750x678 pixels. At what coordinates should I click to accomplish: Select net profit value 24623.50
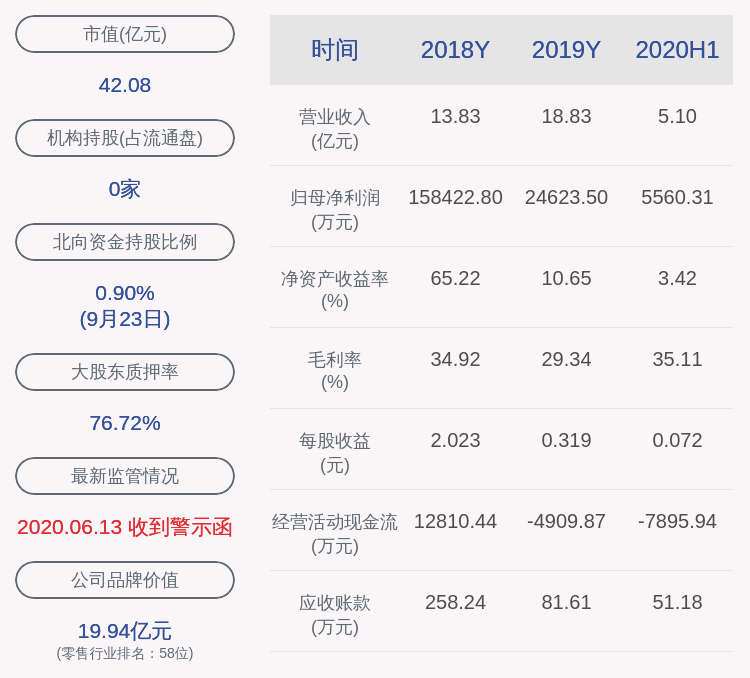(x=566, y=197)
